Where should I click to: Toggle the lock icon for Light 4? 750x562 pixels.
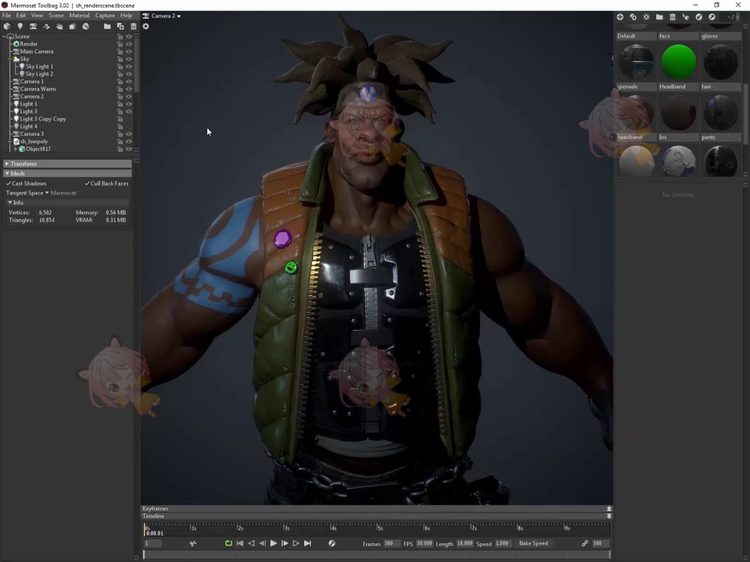point(120,126)
